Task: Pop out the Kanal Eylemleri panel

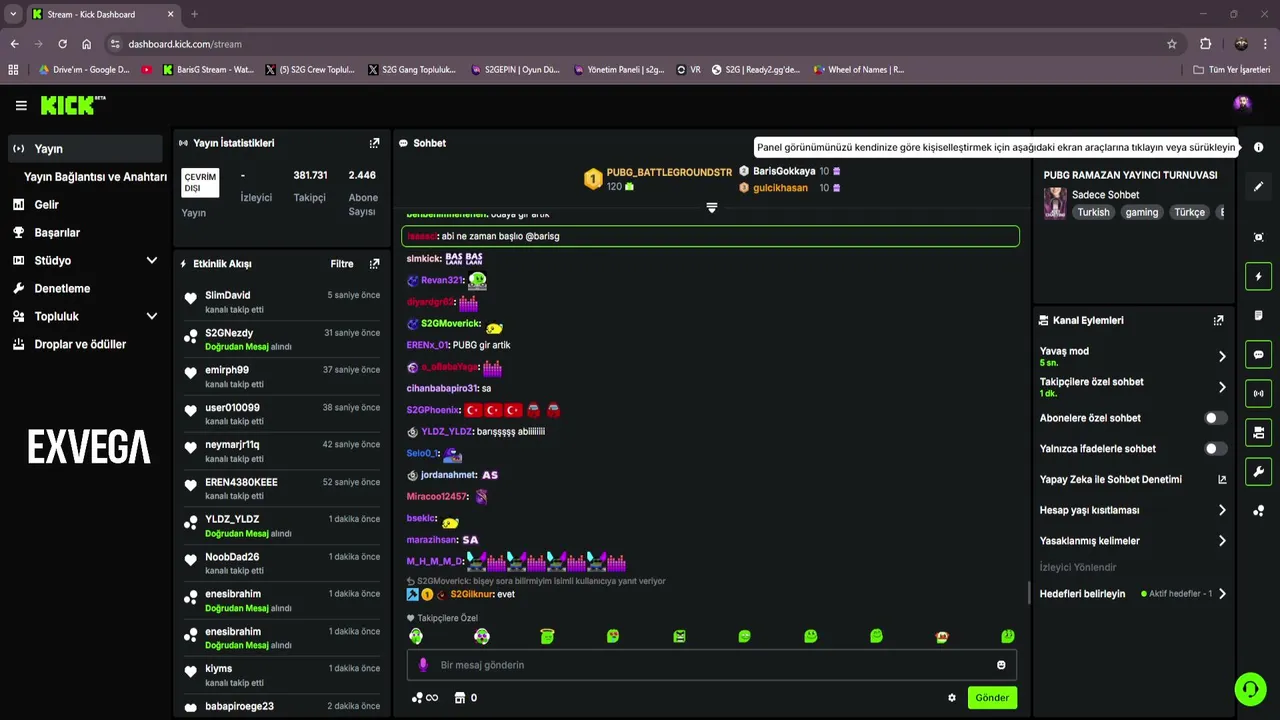Action: pyautogui.click(x=1218, y=321)
